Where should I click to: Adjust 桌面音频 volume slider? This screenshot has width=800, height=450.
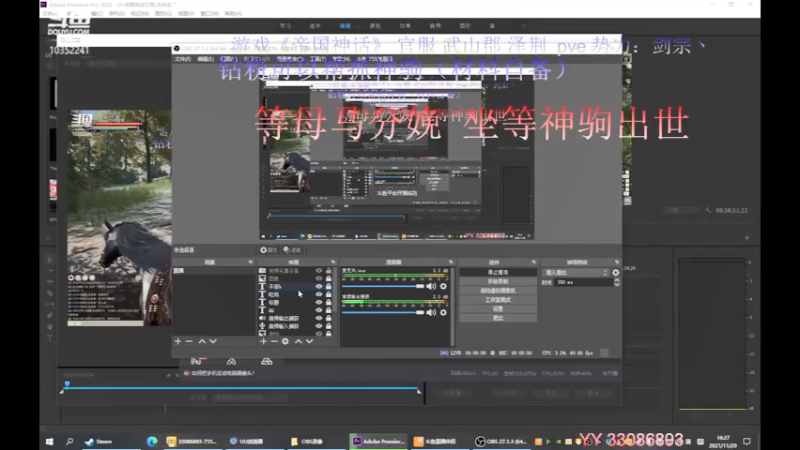[x=383, y=312]
